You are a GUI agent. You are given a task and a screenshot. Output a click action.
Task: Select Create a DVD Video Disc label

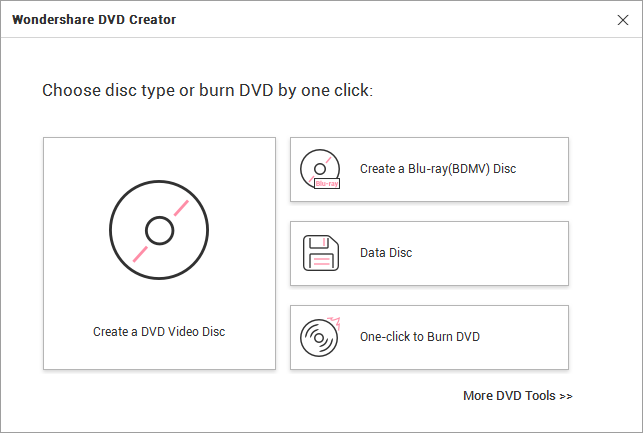(x=159, y=331)
